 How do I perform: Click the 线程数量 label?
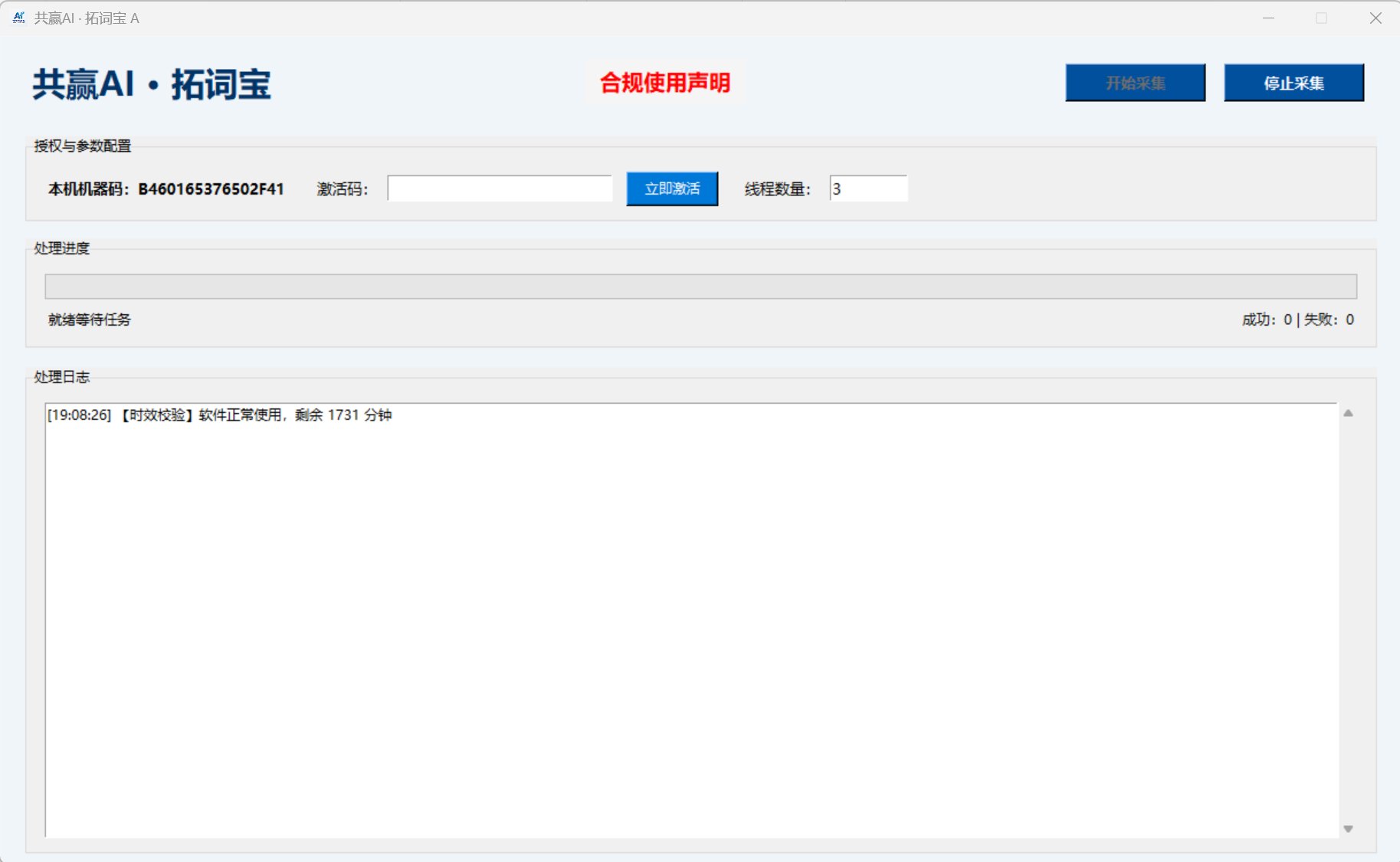pyautogui.click(x=778, y=189)
